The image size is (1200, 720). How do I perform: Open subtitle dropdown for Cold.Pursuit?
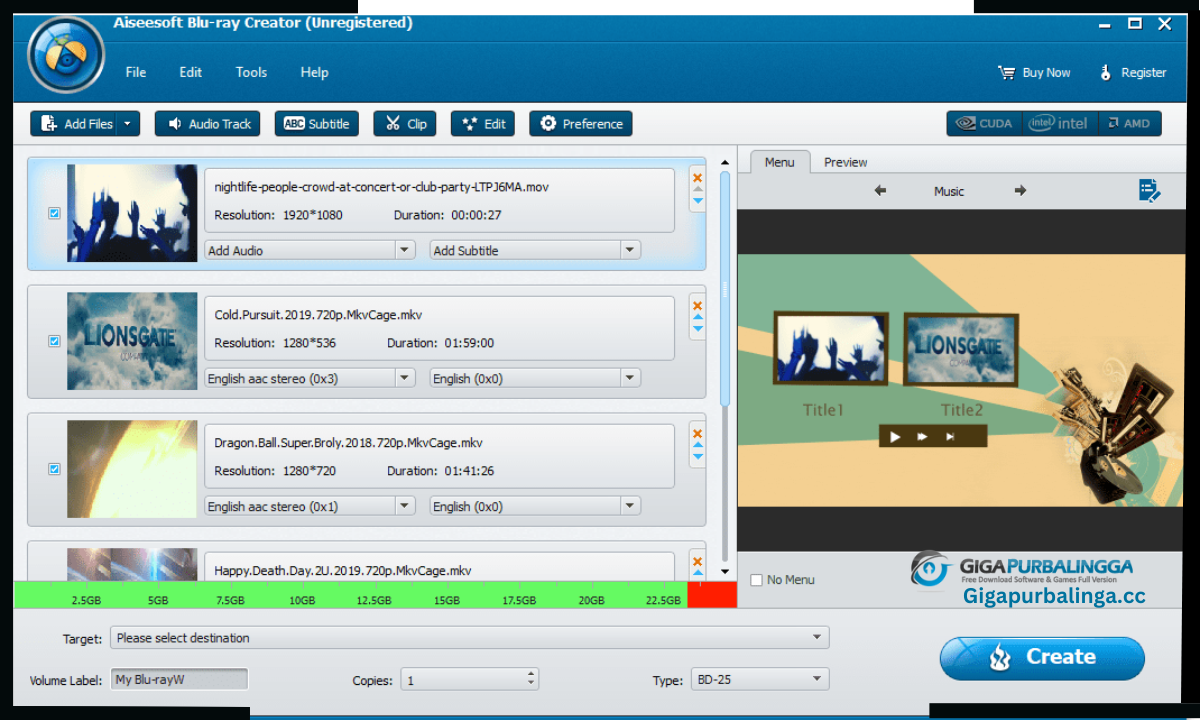(535, 378)
